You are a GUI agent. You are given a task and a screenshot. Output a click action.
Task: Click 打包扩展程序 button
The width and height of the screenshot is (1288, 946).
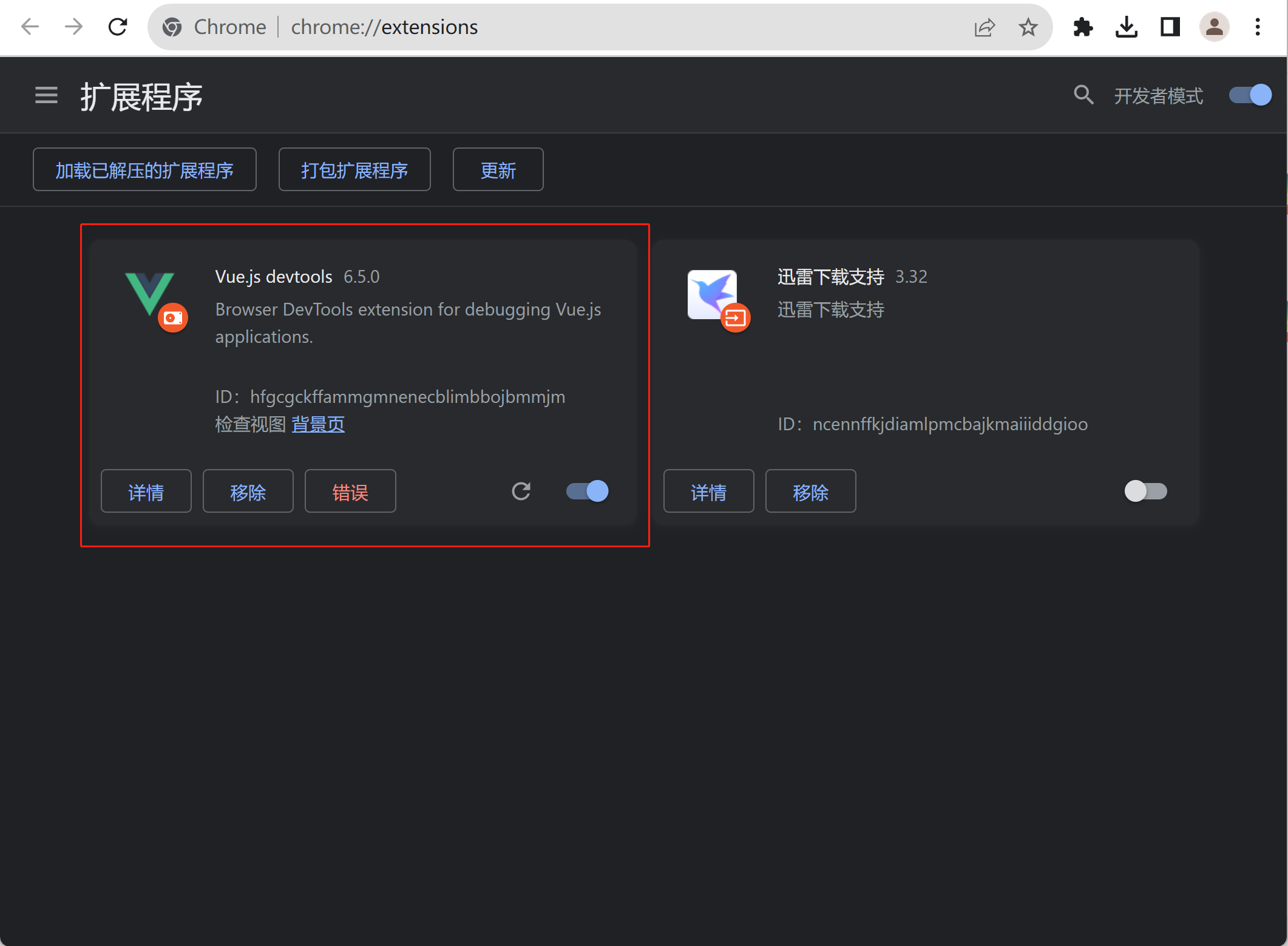pos(354,170)
